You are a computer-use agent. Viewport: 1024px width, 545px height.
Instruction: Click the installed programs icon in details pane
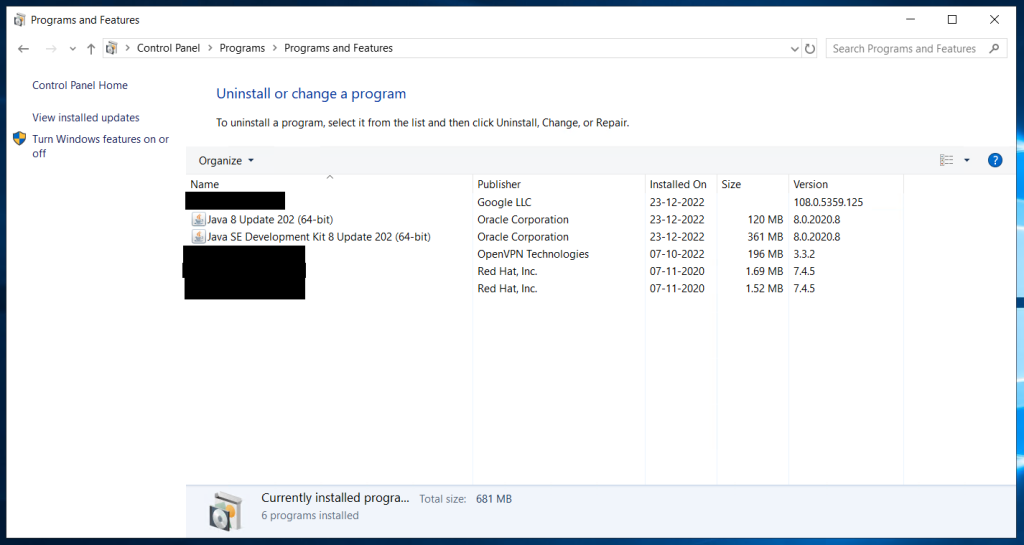[226, 510]
